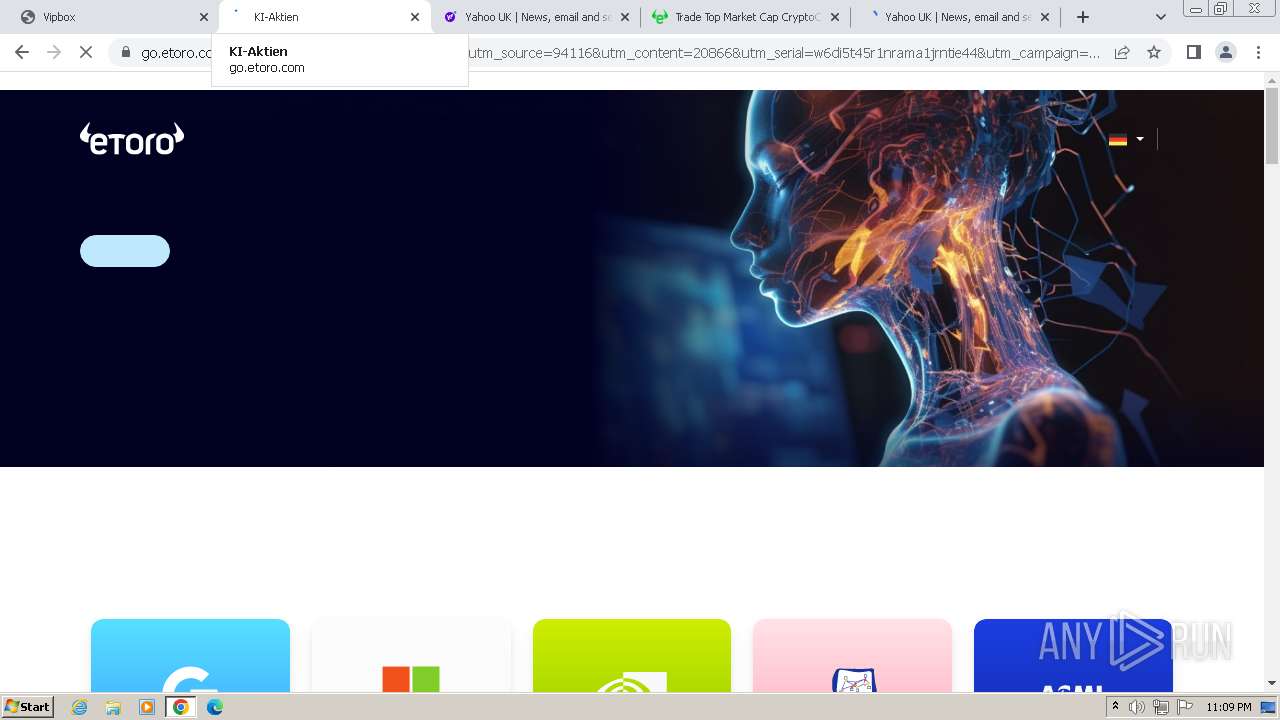Click the eToro logo
Image resolution: width=1280 pixels, height=720 pixels.
click(x=132, y=139)
